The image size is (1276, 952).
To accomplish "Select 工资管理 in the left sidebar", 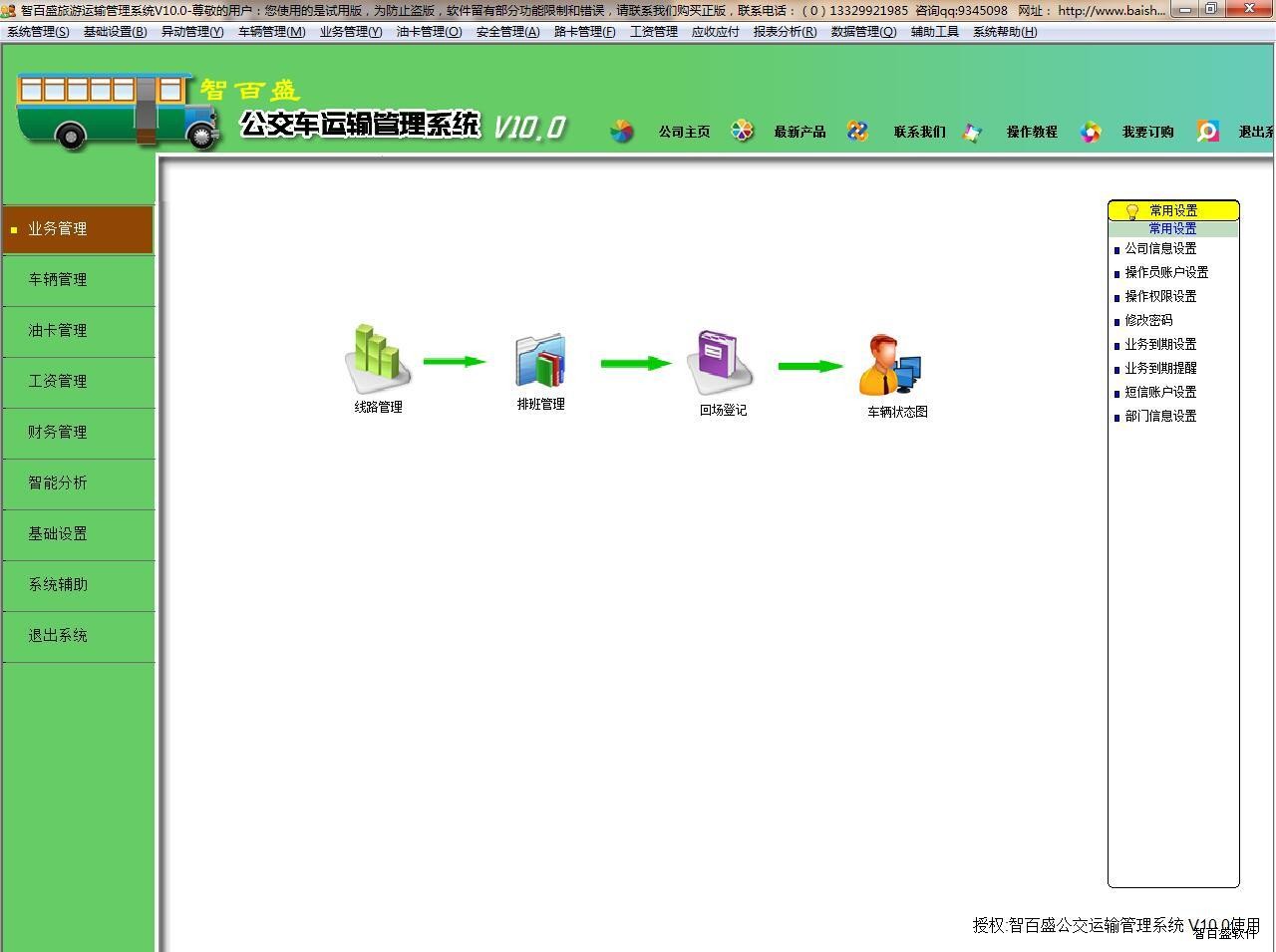I will coord(78,382).
